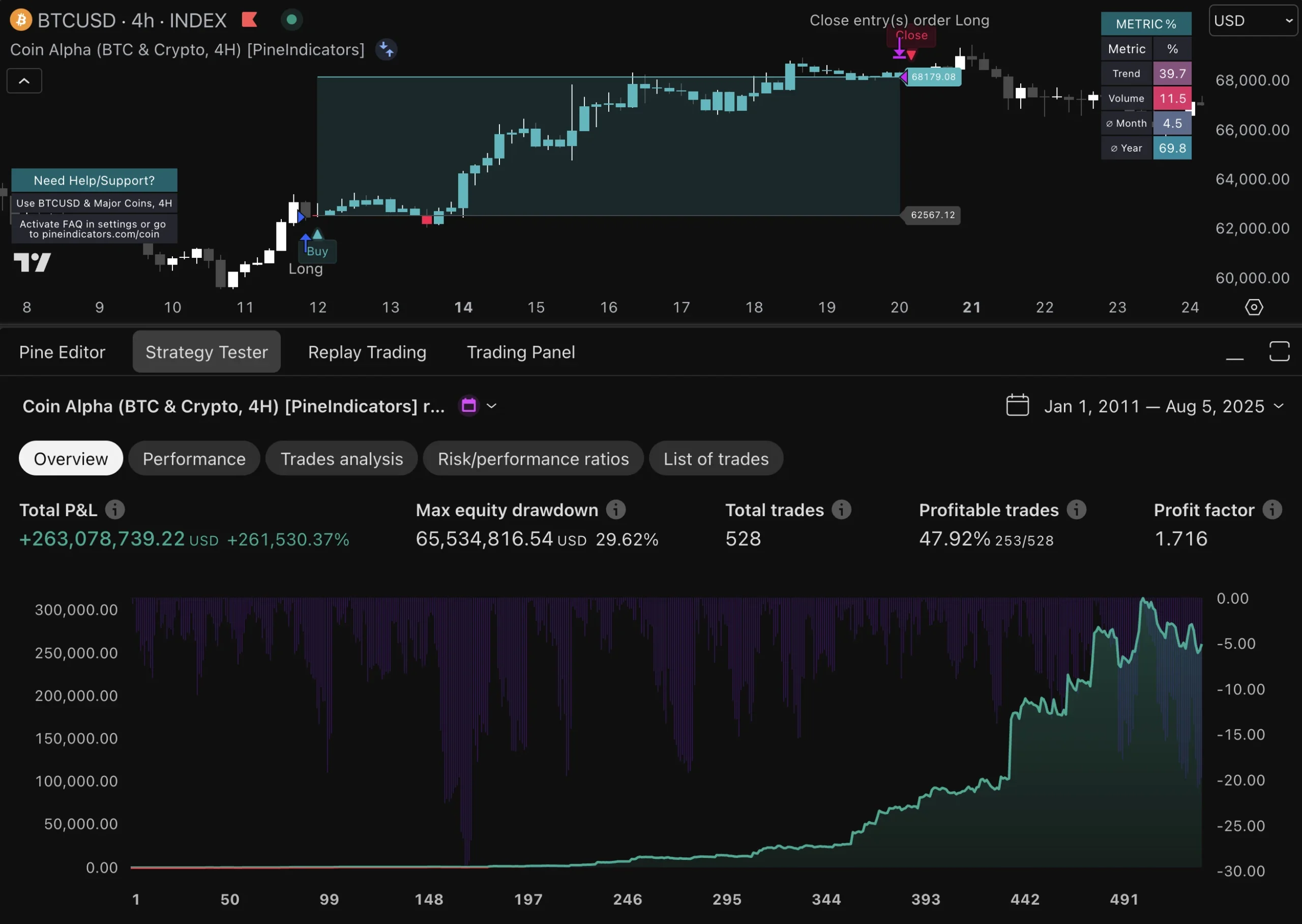The height and width of the screenshot is (924, 1302).
Task: Click the red flag bookmark next to INDEX
Action: click(x=249, y=19)
